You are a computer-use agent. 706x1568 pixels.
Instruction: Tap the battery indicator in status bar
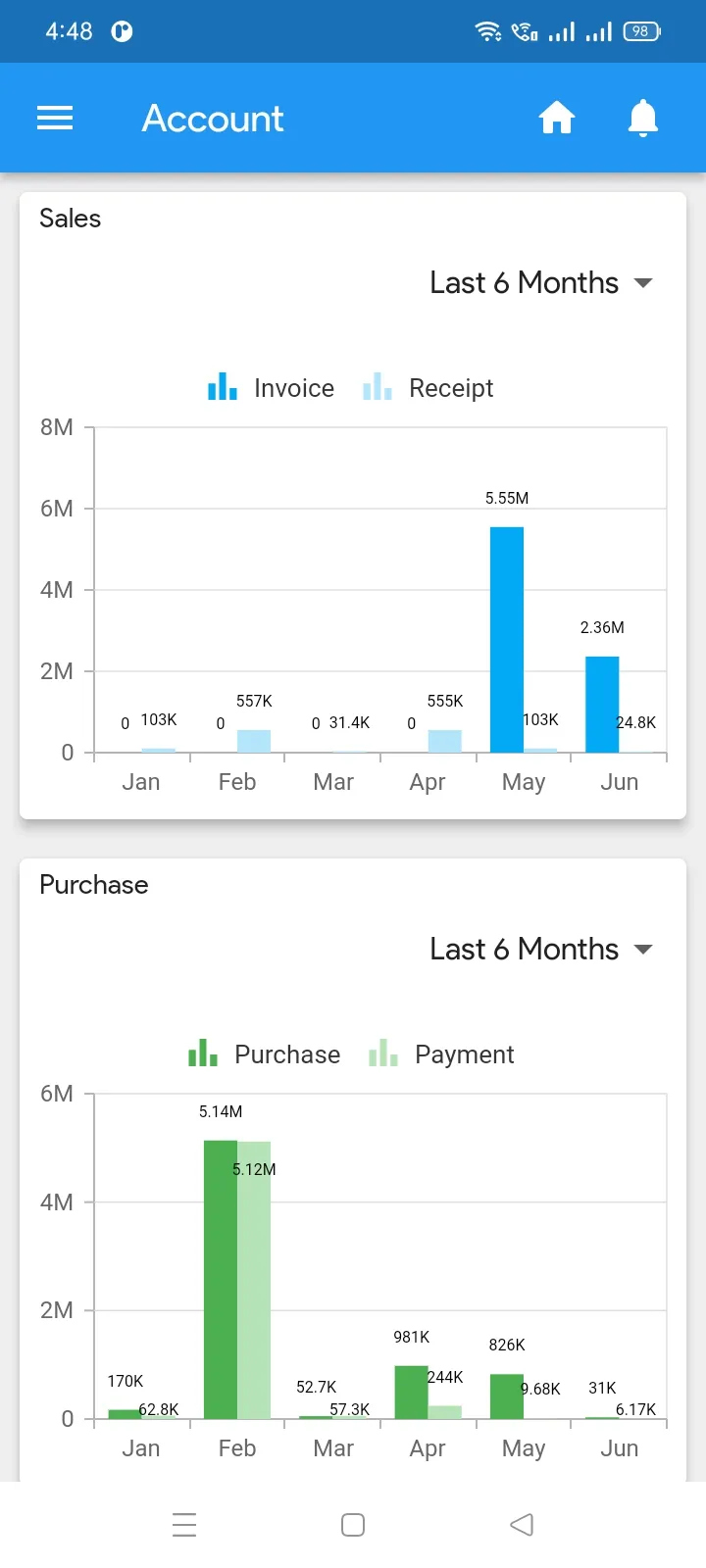click(642, 31)
